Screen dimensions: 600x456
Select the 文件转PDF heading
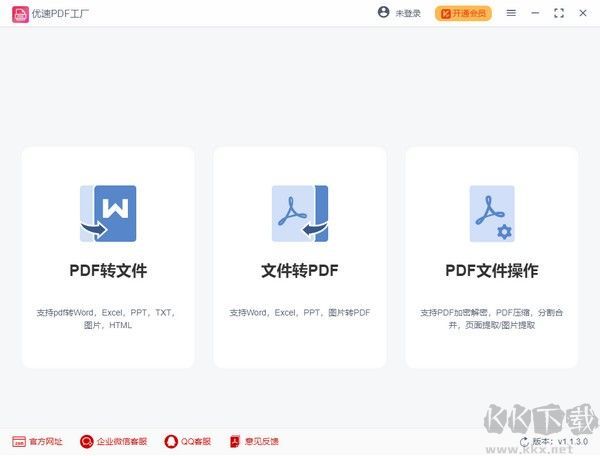[x=300, y=271]
